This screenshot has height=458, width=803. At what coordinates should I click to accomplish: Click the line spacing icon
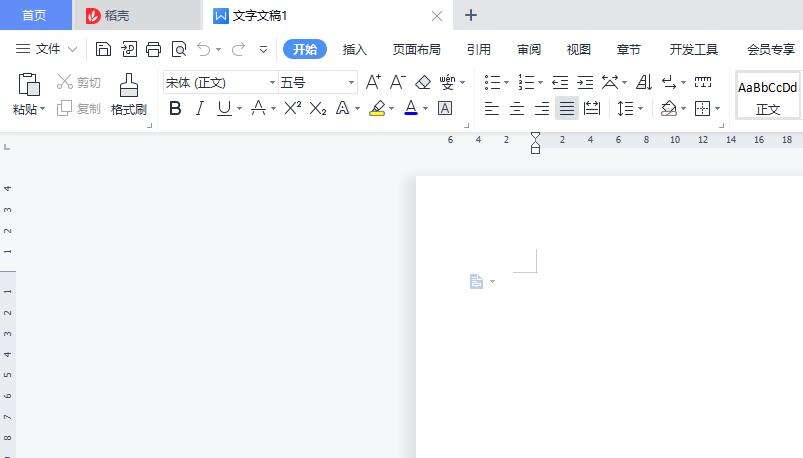pos(625,108)
